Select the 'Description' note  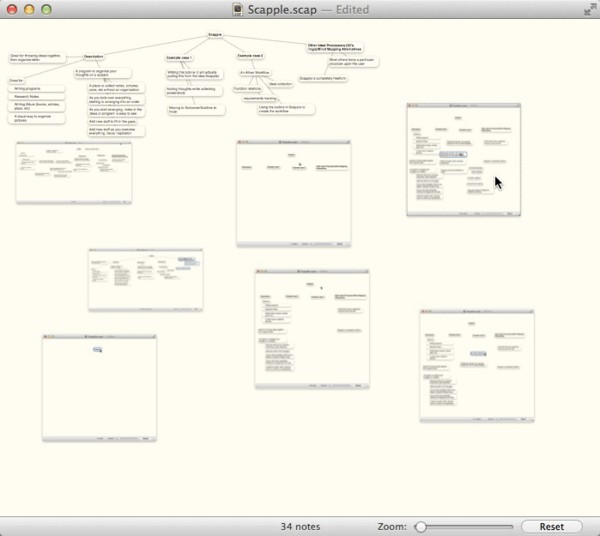93,57
